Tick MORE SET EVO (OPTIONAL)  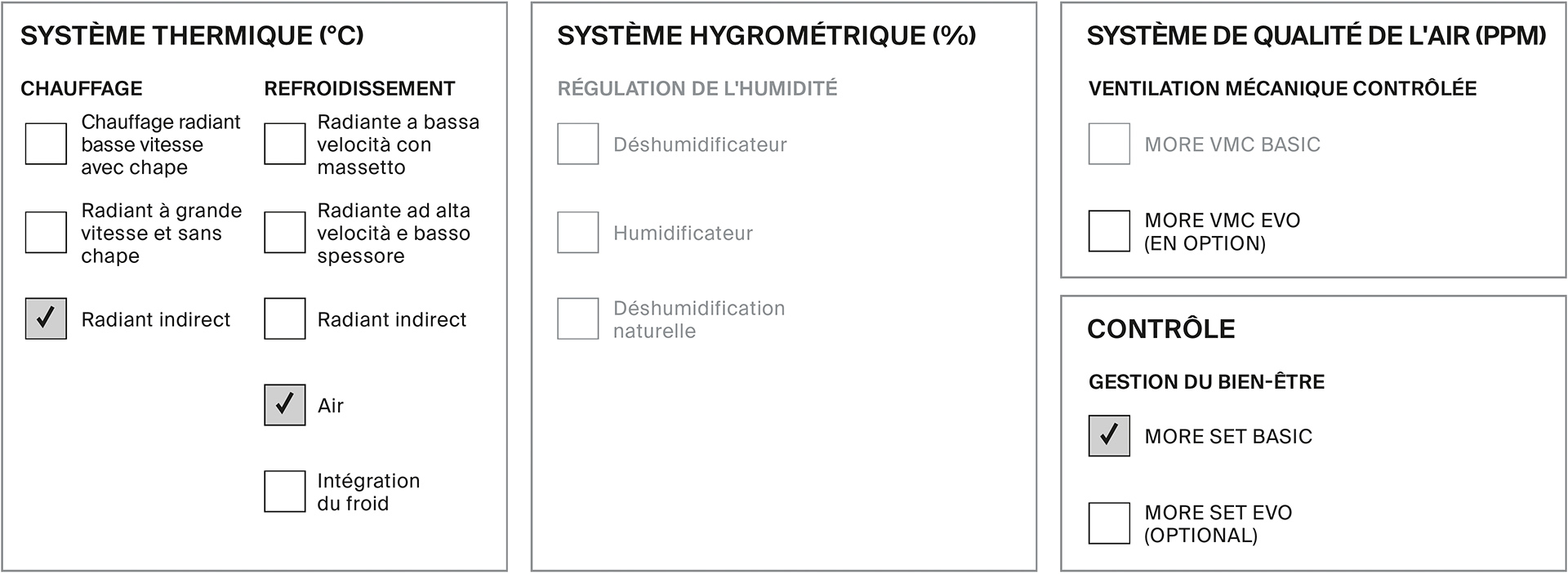pos(1109,523)
